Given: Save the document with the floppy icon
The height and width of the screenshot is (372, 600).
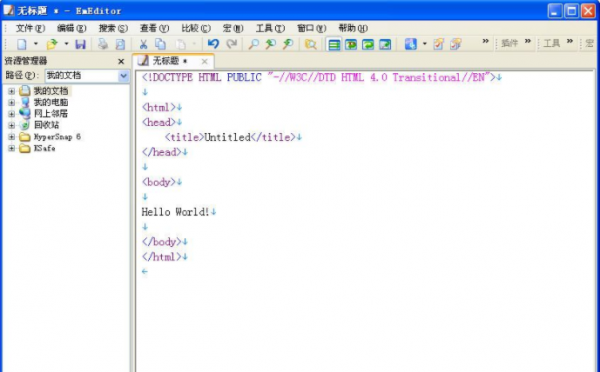Looking at the screenshot, I should point(80,44).
